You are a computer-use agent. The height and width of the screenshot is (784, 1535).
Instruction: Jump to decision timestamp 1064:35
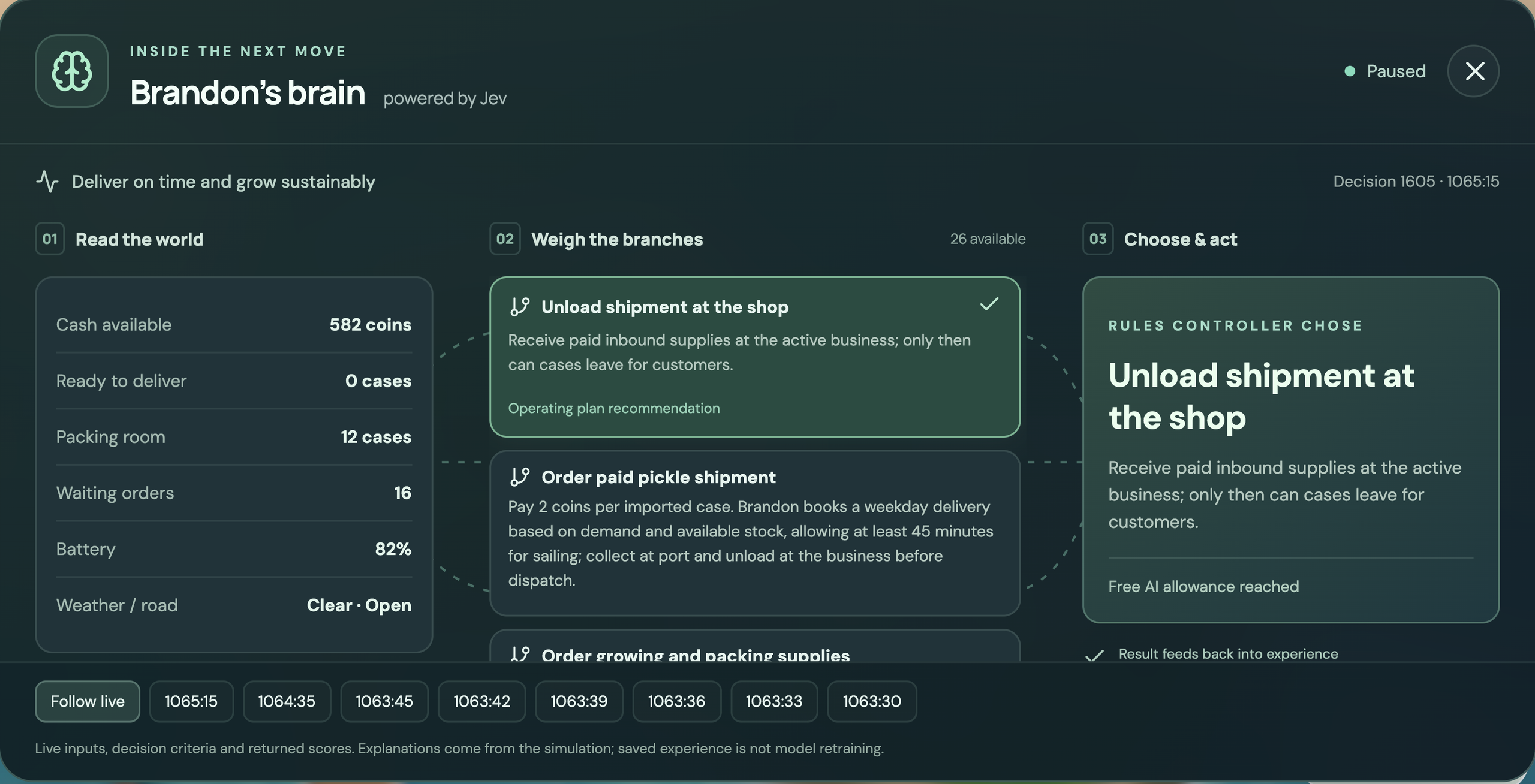click(287, 701)
